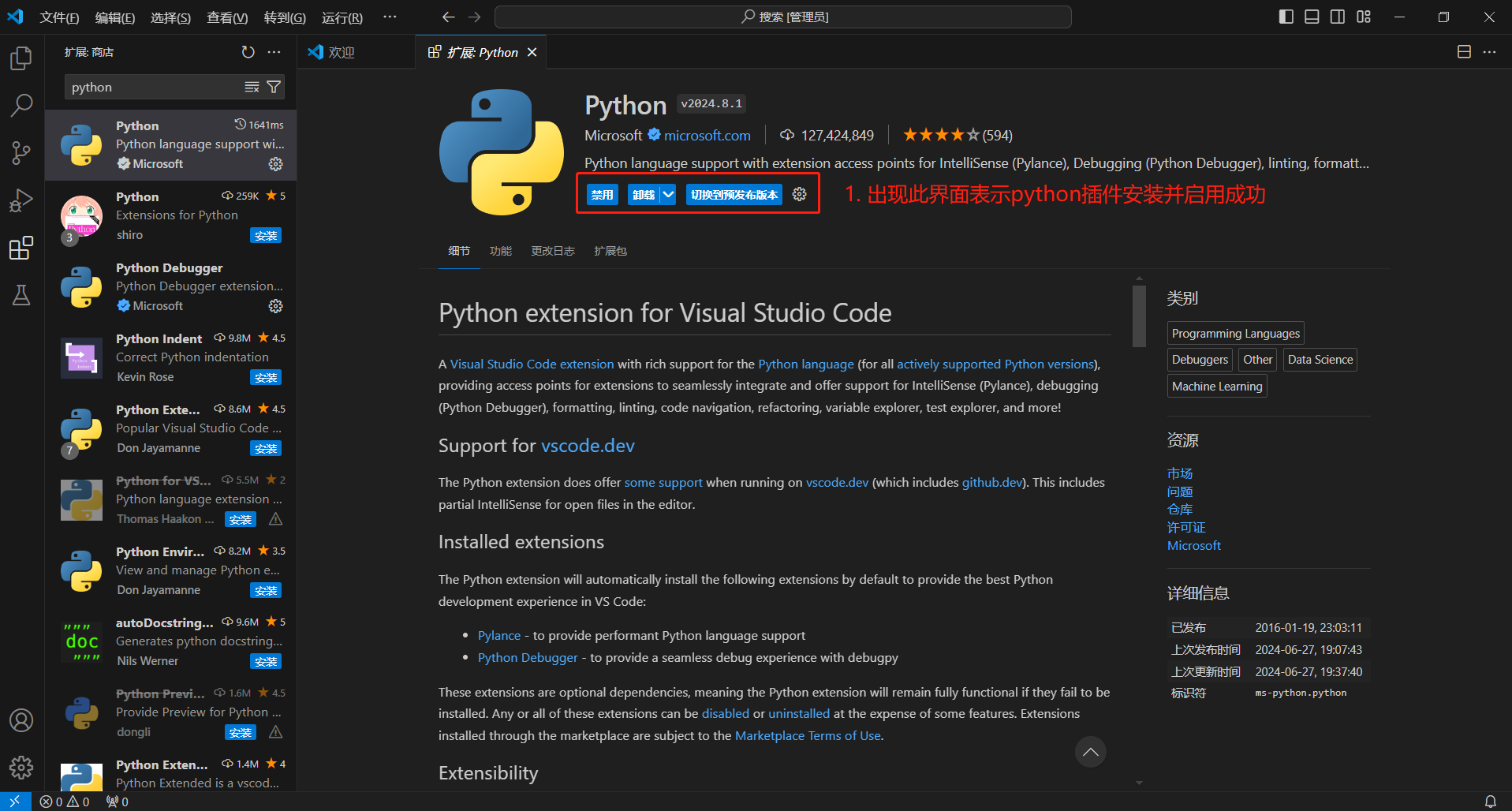Screen dimensions: 1512x811
Task: Install the autoDocstring extension
Action: [x=266, y=662]
